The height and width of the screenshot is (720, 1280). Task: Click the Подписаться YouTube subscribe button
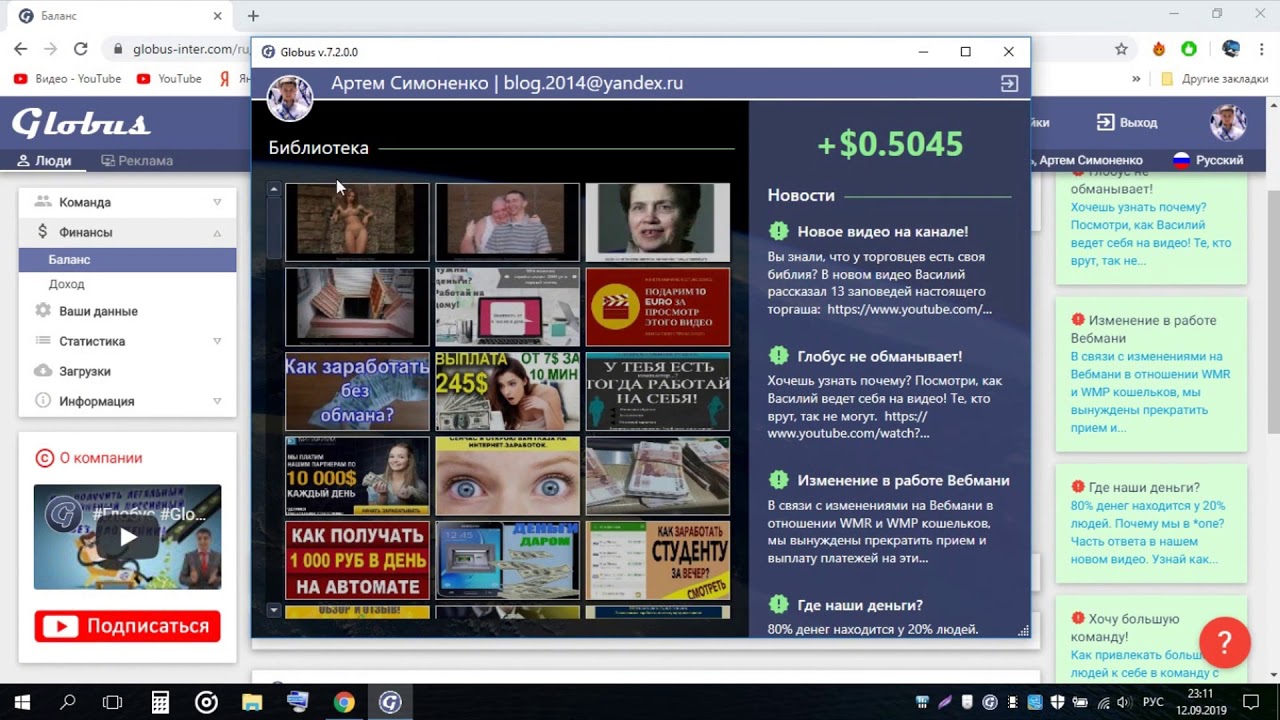(x=127, y=626)
